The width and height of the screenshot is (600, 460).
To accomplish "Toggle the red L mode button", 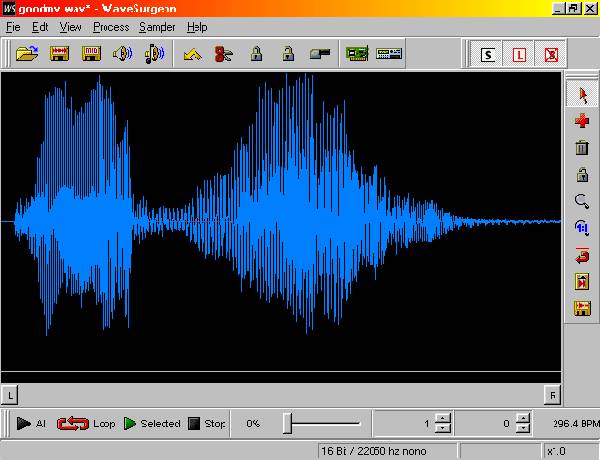I will 519,55.
